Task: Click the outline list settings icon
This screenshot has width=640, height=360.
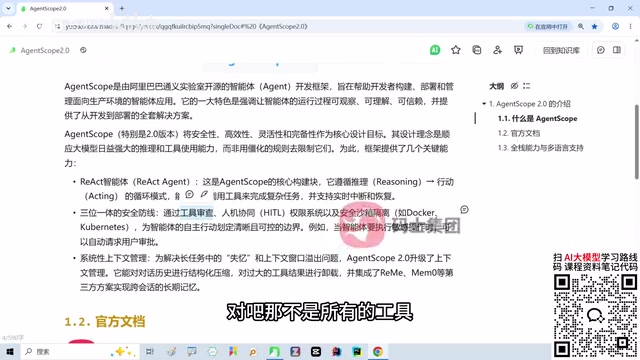Action: point(527,86)
